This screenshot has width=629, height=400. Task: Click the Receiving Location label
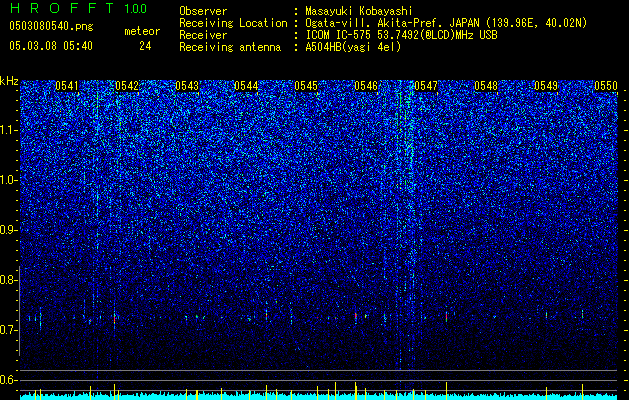(233, 24)
